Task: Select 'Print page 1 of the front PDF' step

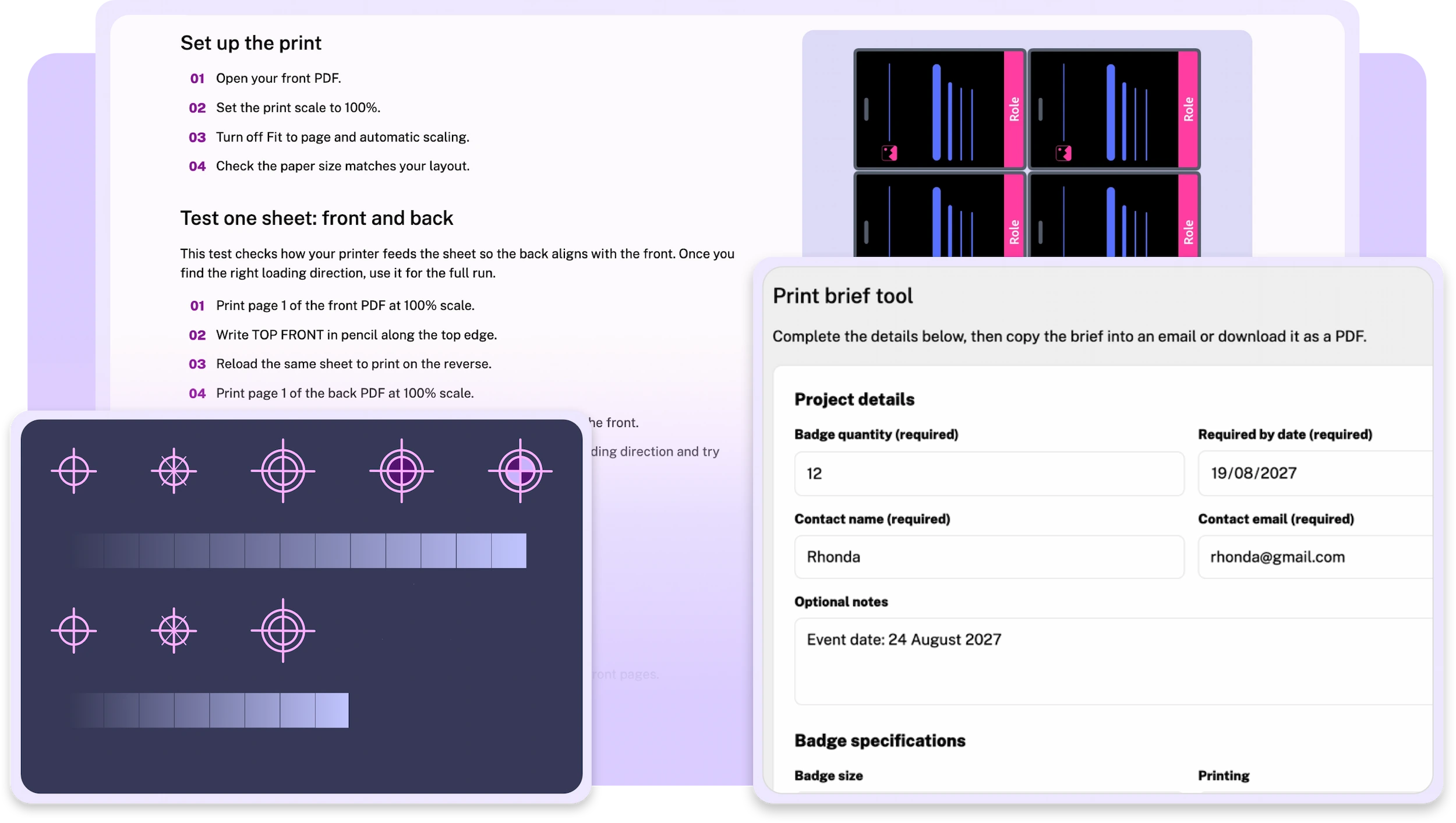Action: (345, 305)
